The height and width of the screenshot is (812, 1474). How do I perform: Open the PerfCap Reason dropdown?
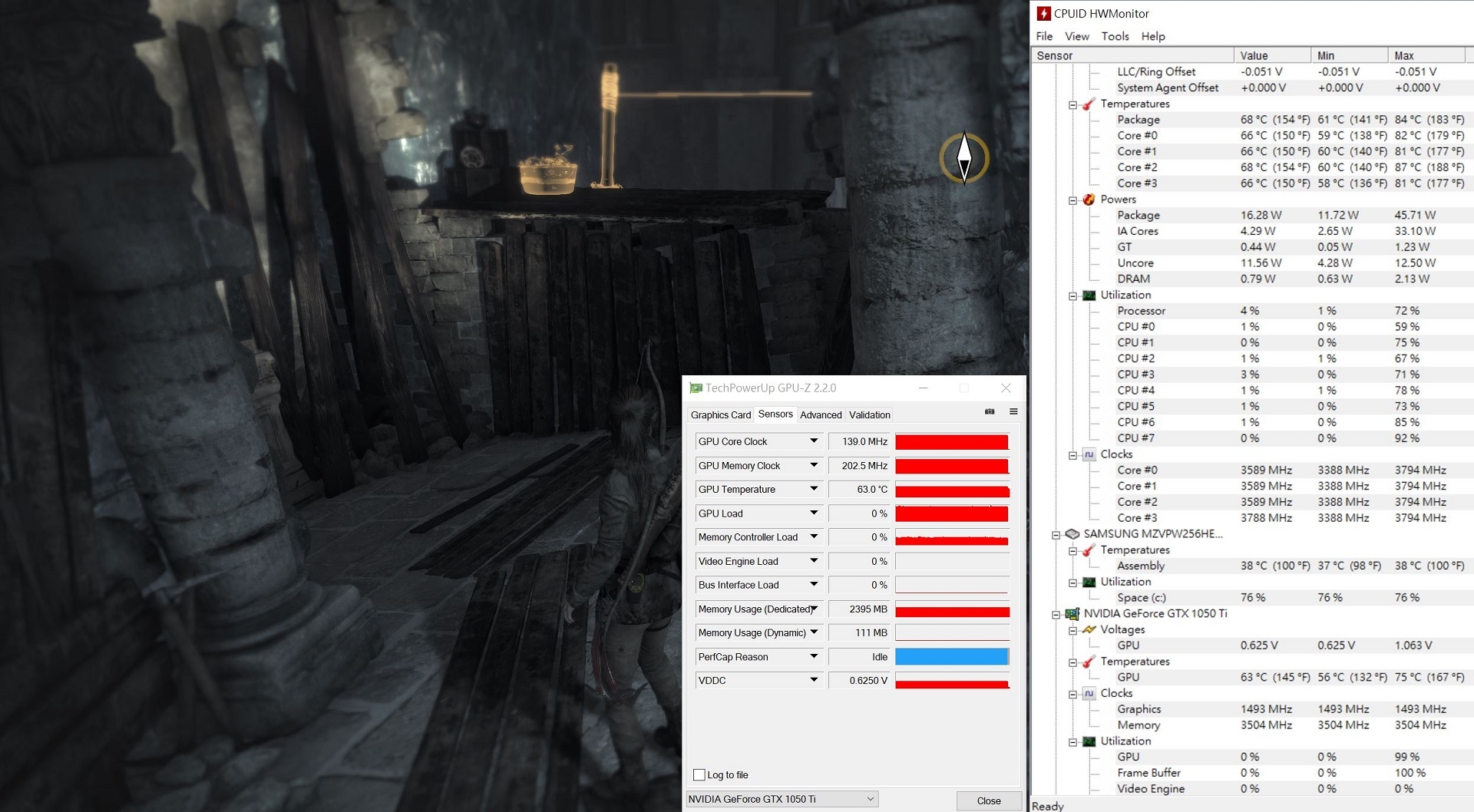point(814,657)
